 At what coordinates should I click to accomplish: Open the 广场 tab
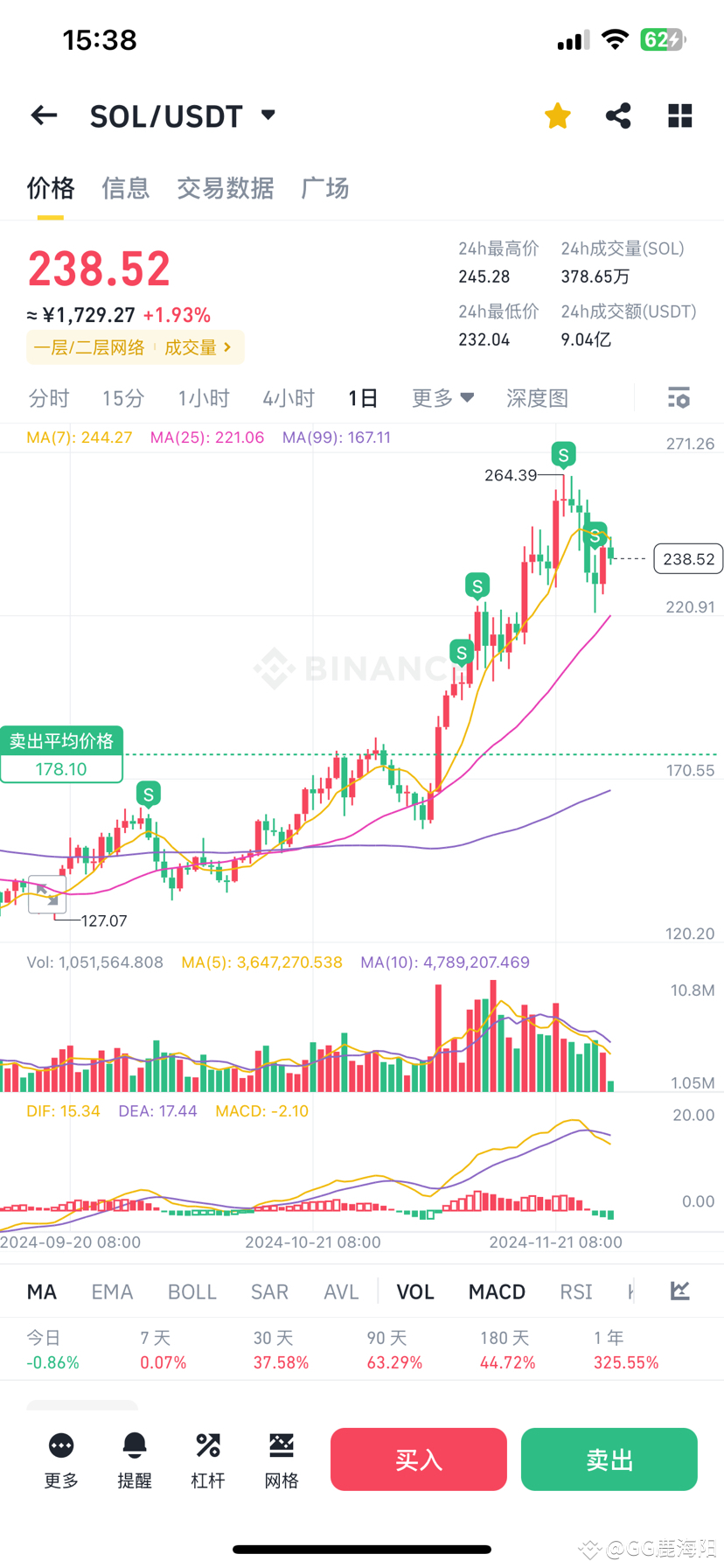point(324,188)
